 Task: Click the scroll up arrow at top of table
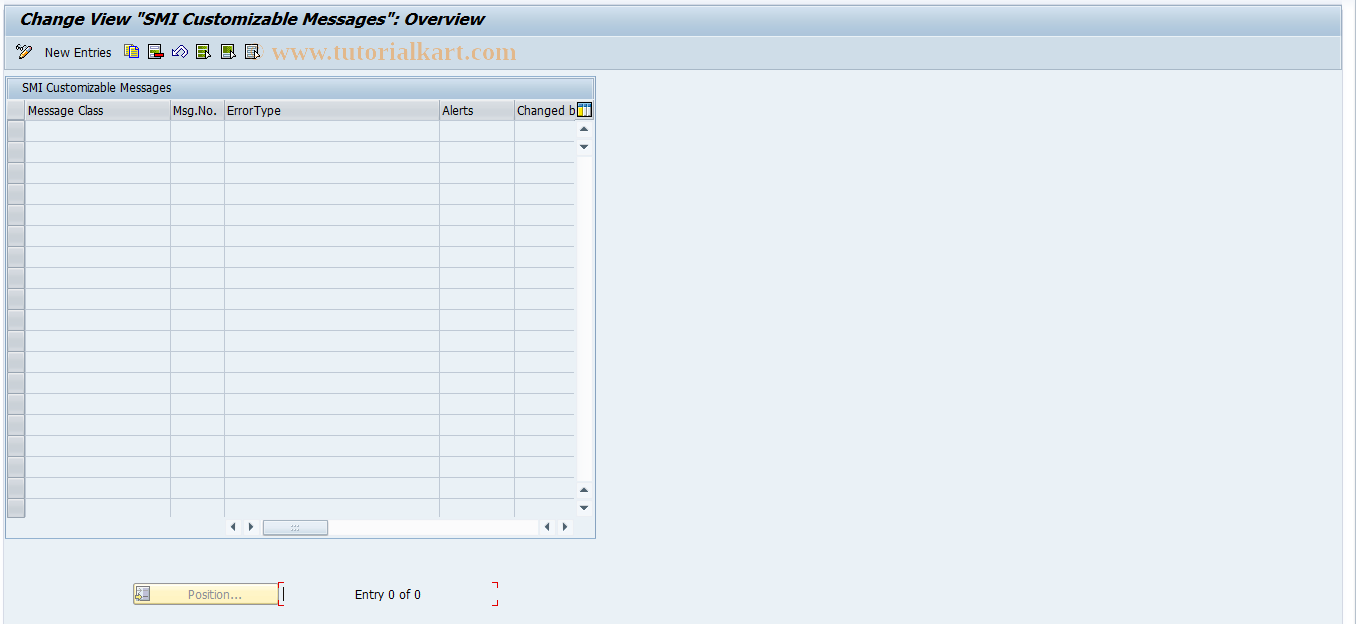click(x=585, y=129)
